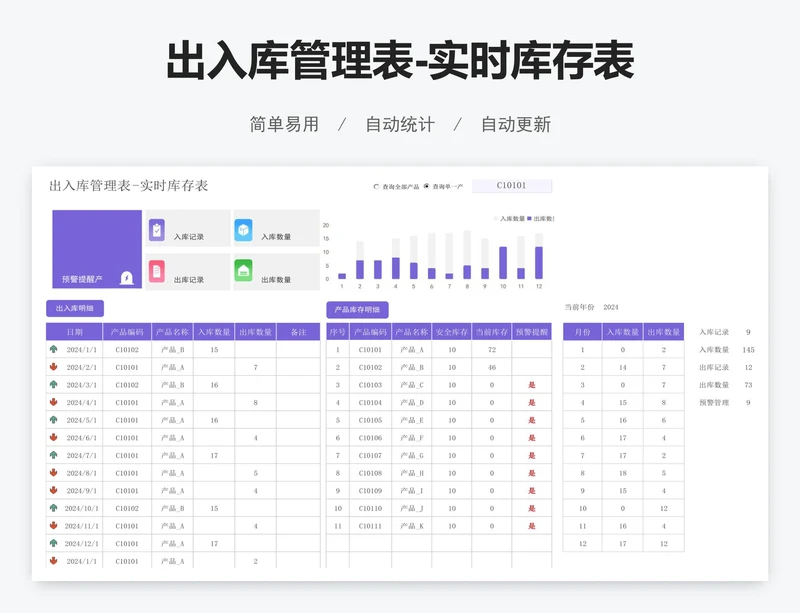Click the 安全库存 column header
The height and width of the screenshot is (613, 800).
click(452, 332)
